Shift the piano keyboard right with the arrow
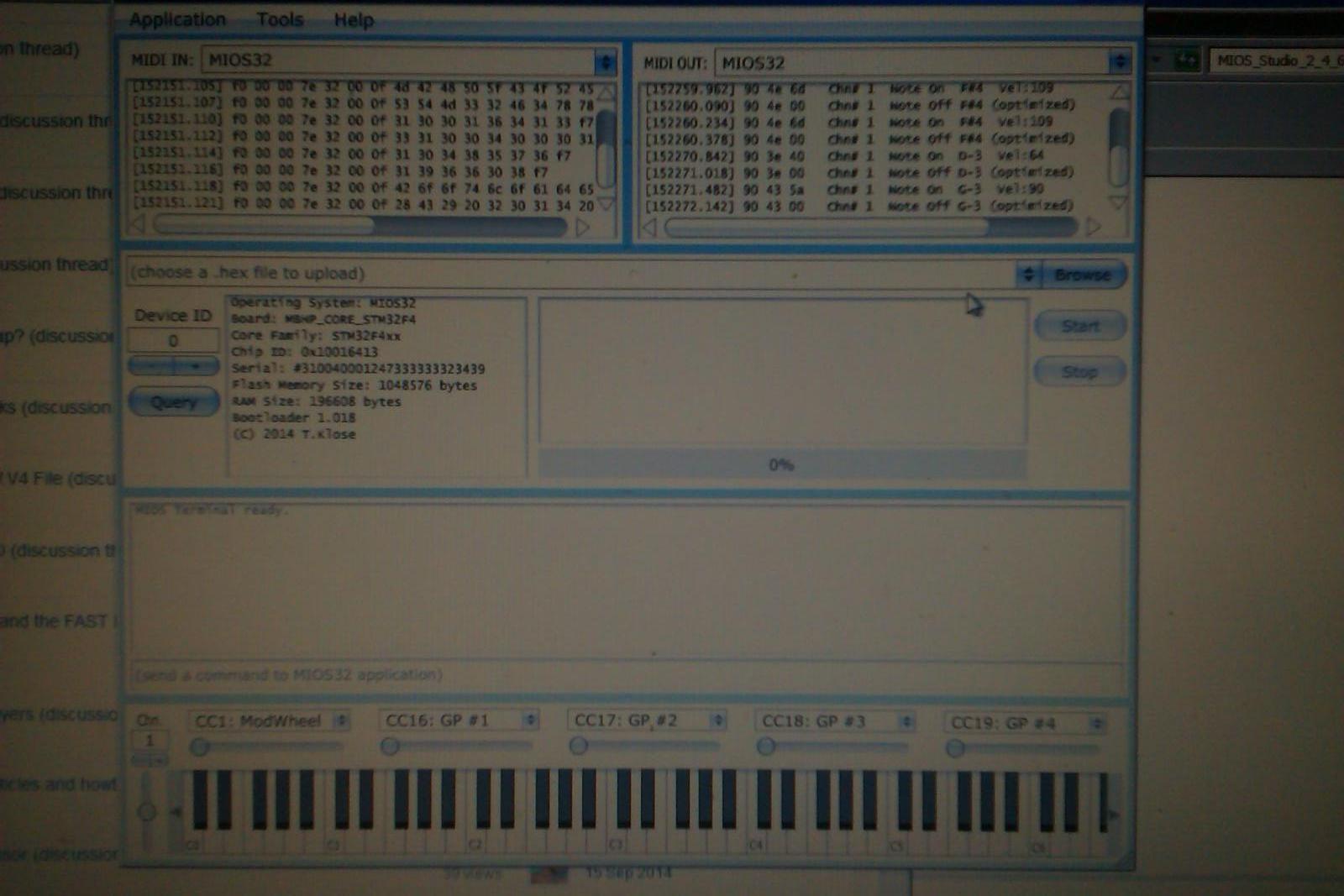This screenshot has height=896, width=1344. [x=1114, y=814]
